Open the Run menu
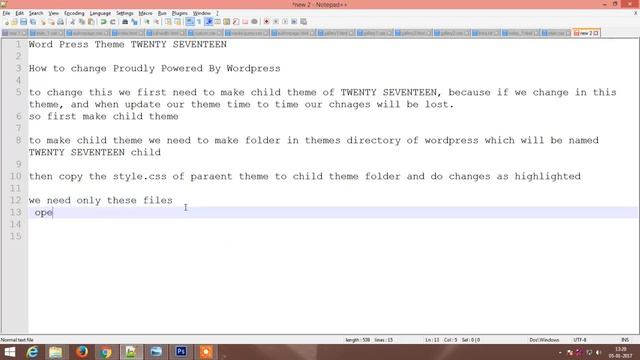 (x=162, y=13)
